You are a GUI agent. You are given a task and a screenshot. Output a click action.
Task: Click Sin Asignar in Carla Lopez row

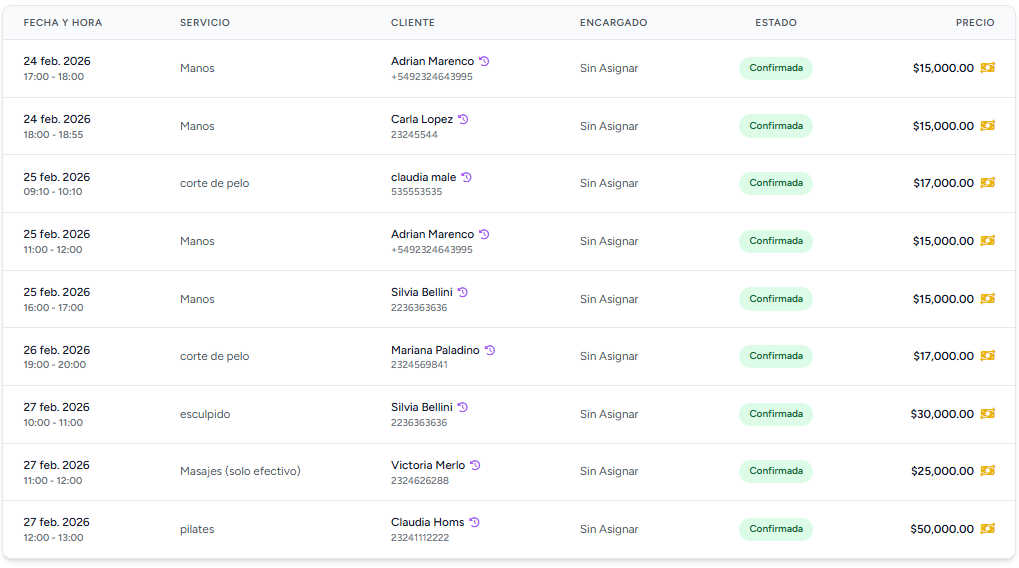[x=609, y=126]
